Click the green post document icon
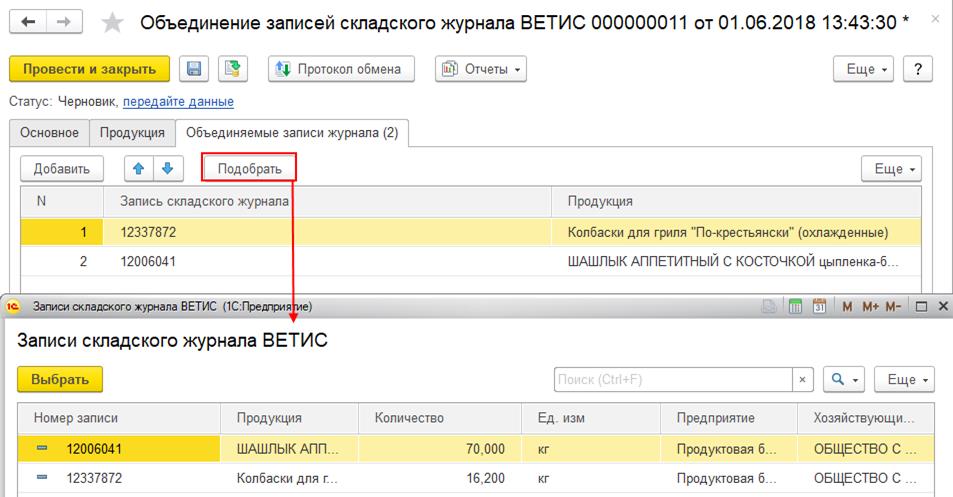Screen dimensions: 953x497 click(x=233, y=69)
